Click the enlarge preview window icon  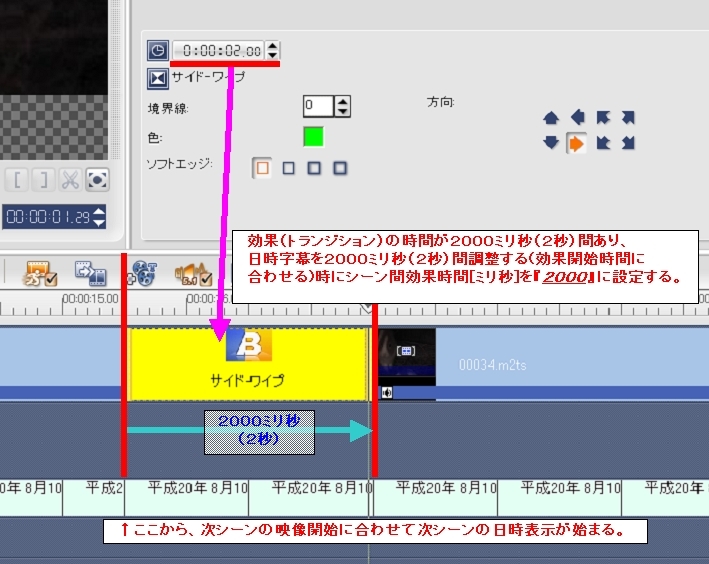click(97, 180)
